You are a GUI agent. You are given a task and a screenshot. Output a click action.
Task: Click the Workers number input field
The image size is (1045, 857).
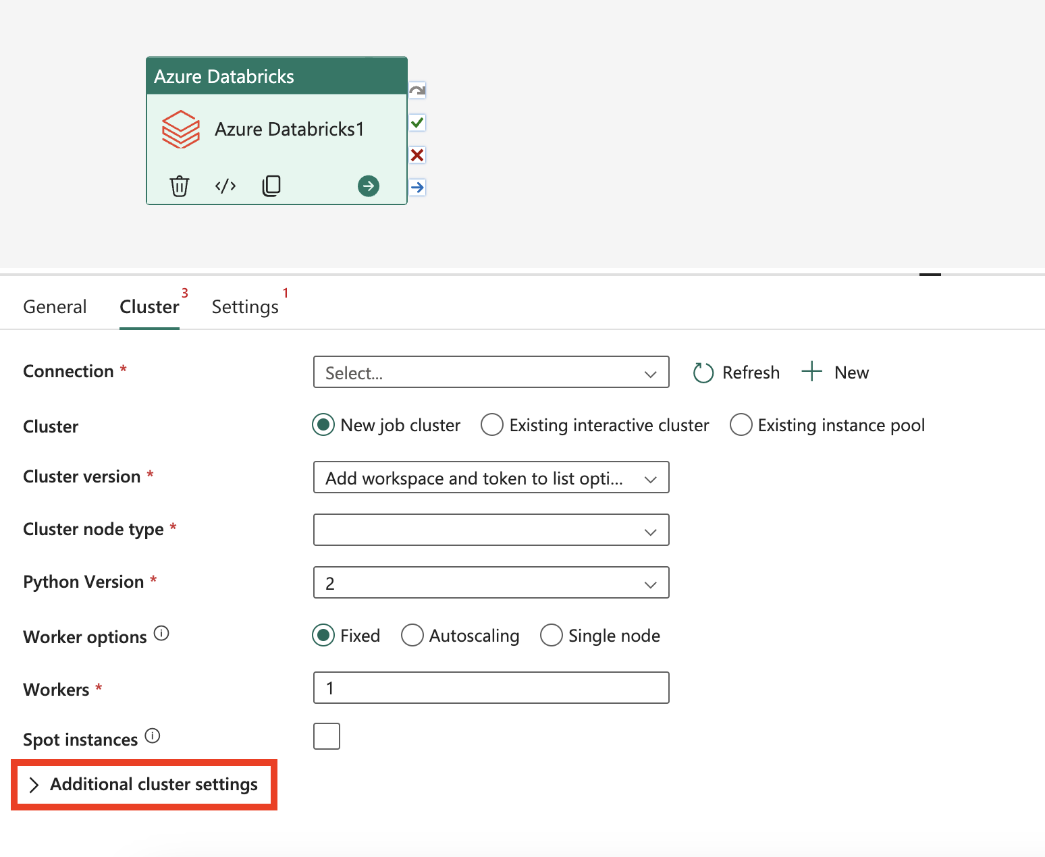pyautogui.click(x=491, y=688)
